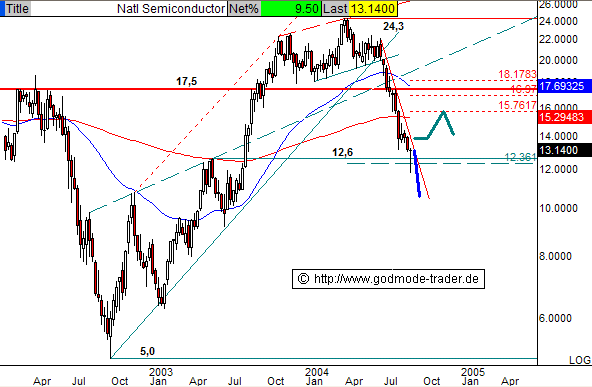The width and height of the screenshot is (592, 387).
Task: Click the 12.361 support level label
Action: coord(520,157)
